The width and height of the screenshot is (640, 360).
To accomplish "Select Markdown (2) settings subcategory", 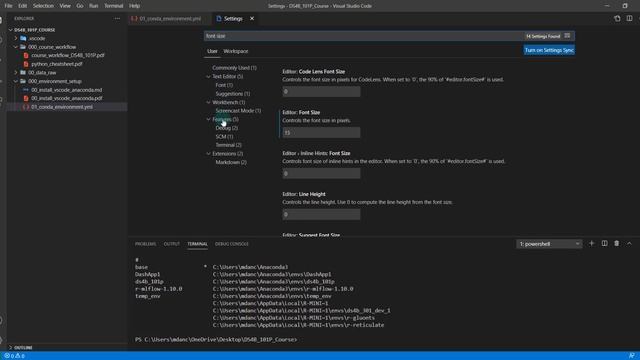I will [231, 162].
